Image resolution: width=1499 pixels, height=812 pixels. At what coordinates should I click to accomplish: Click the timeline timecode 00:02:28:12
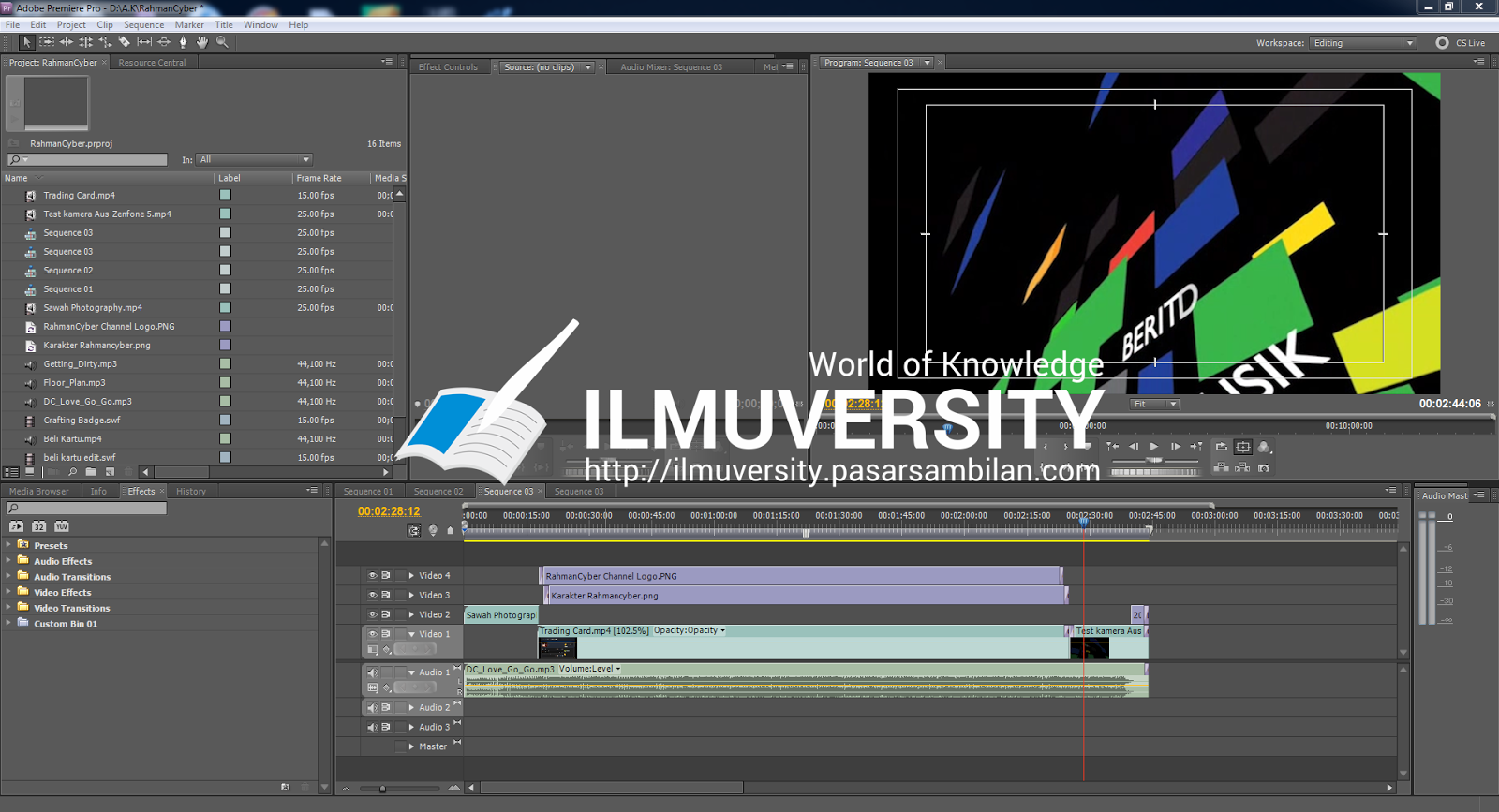point(389,511)
